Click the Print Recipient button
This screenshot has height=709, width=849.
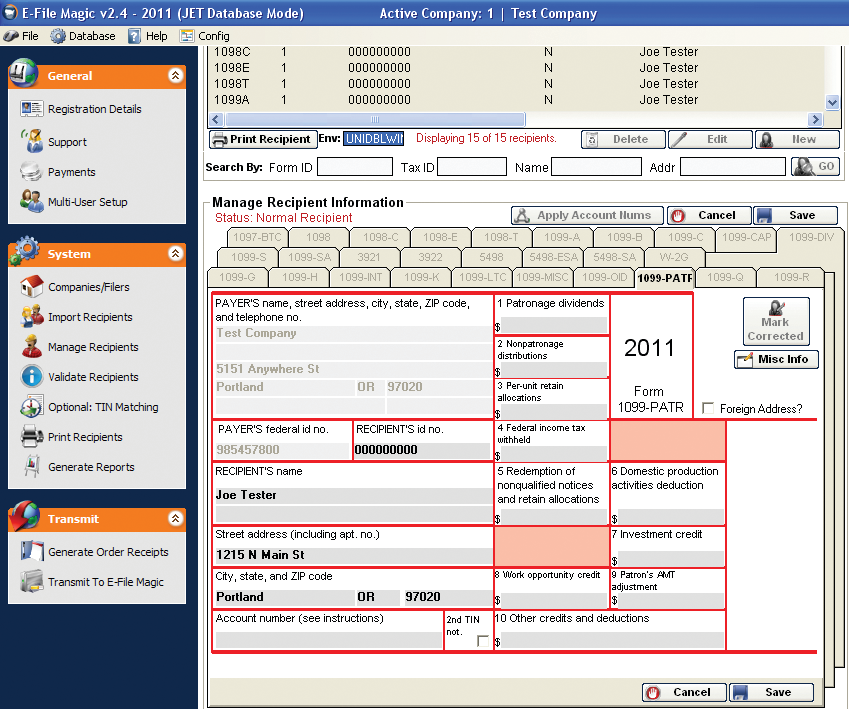point(262,139)
